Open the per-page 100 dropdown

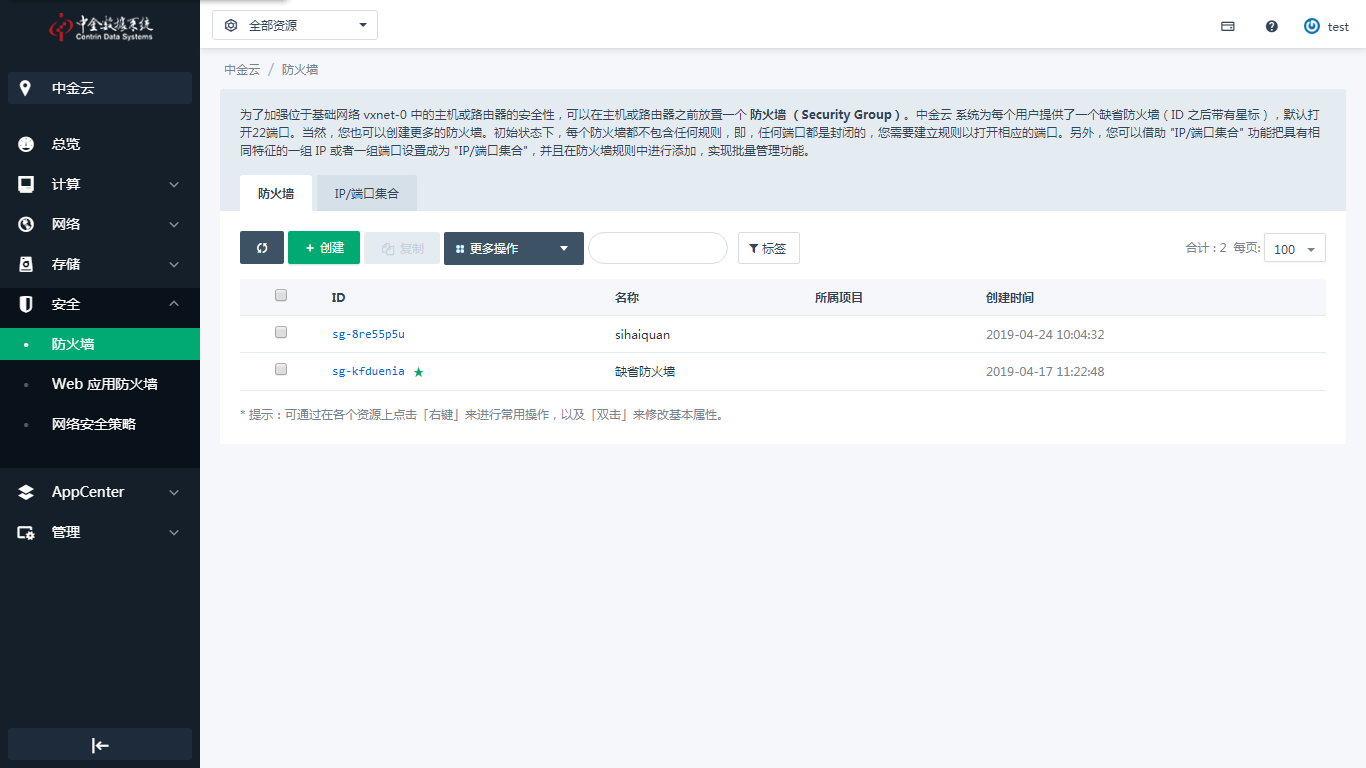1295,248
